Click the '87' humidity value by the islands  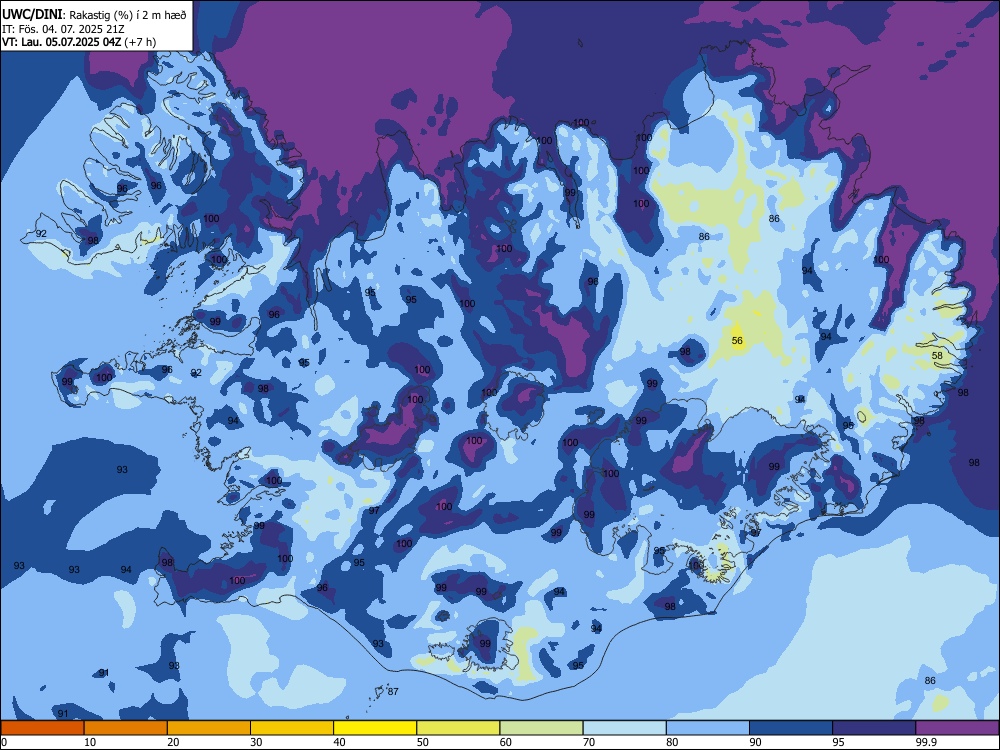393,691
